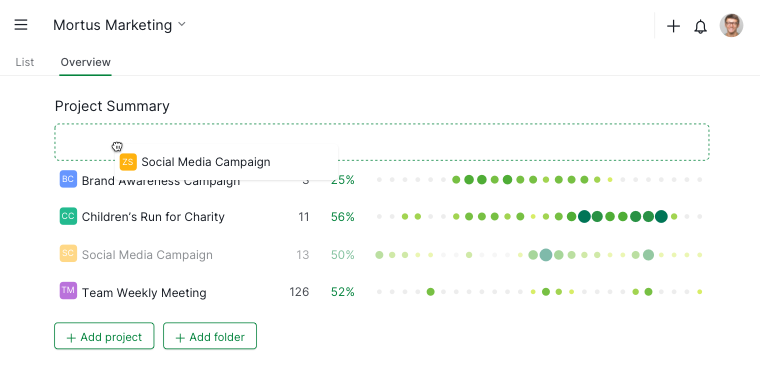The image size is (760, 372).
Task: Open Children's Run for Charity project
Action: 153,216
